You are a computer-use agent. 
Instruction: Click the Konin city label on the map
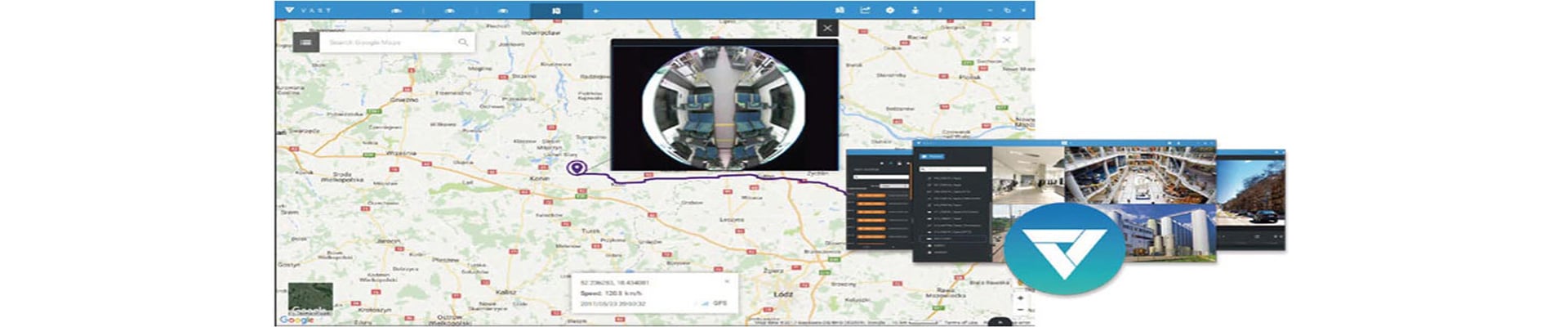[539, 178]
